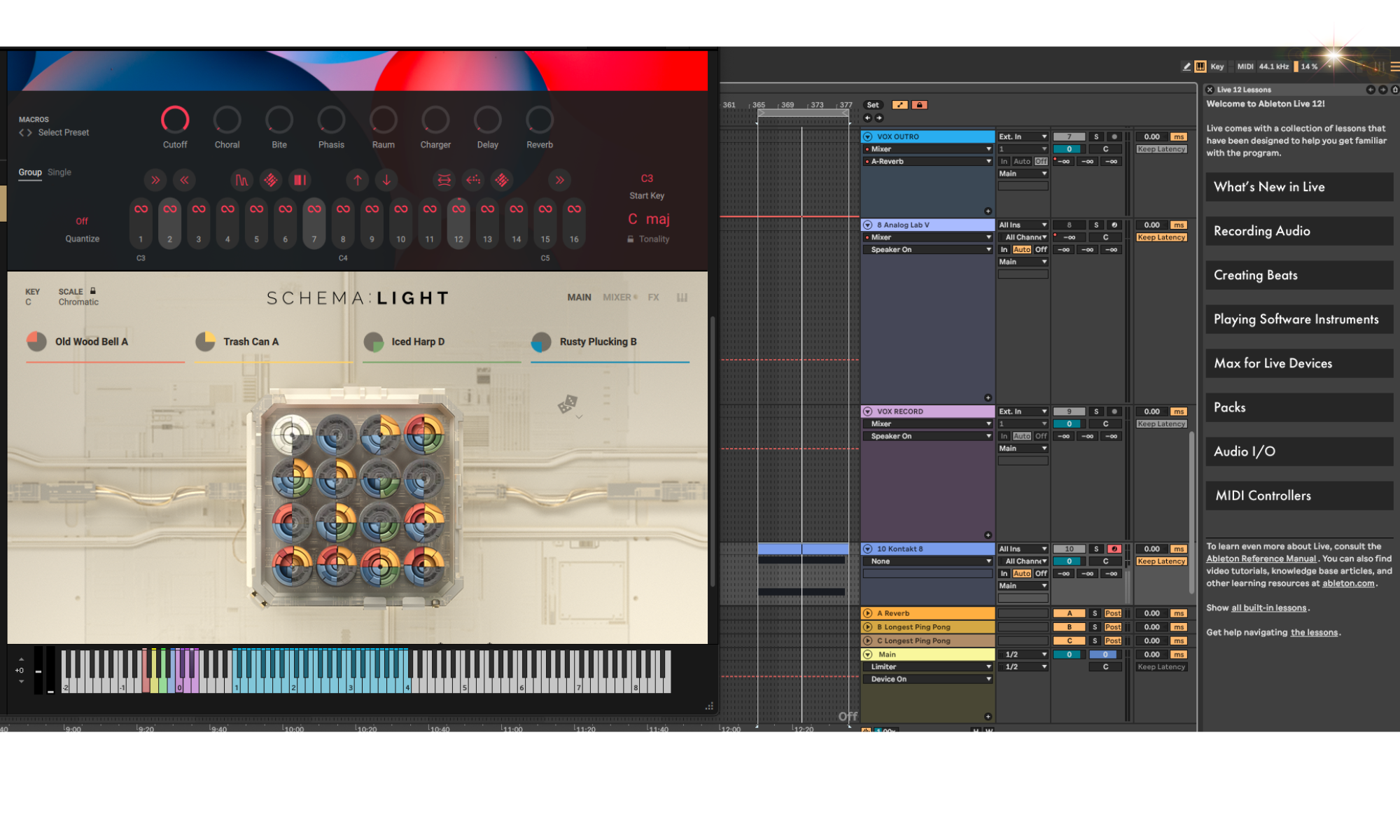Click the Tonality lock icon
This screenshot has height=840, width=1400.
click(631, 239)
